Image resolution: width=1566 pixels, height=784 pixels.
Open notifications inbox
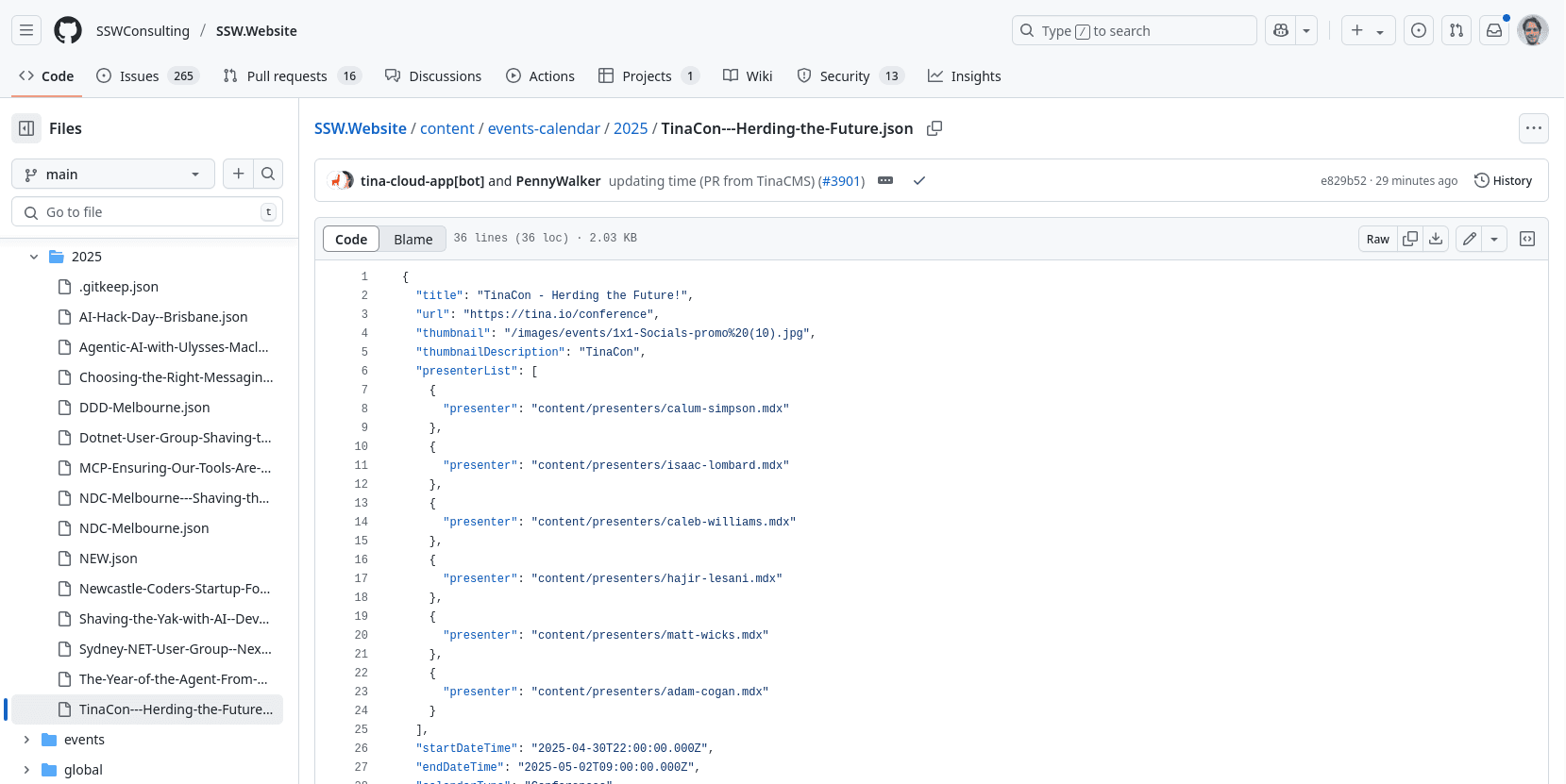[1494, 30]
